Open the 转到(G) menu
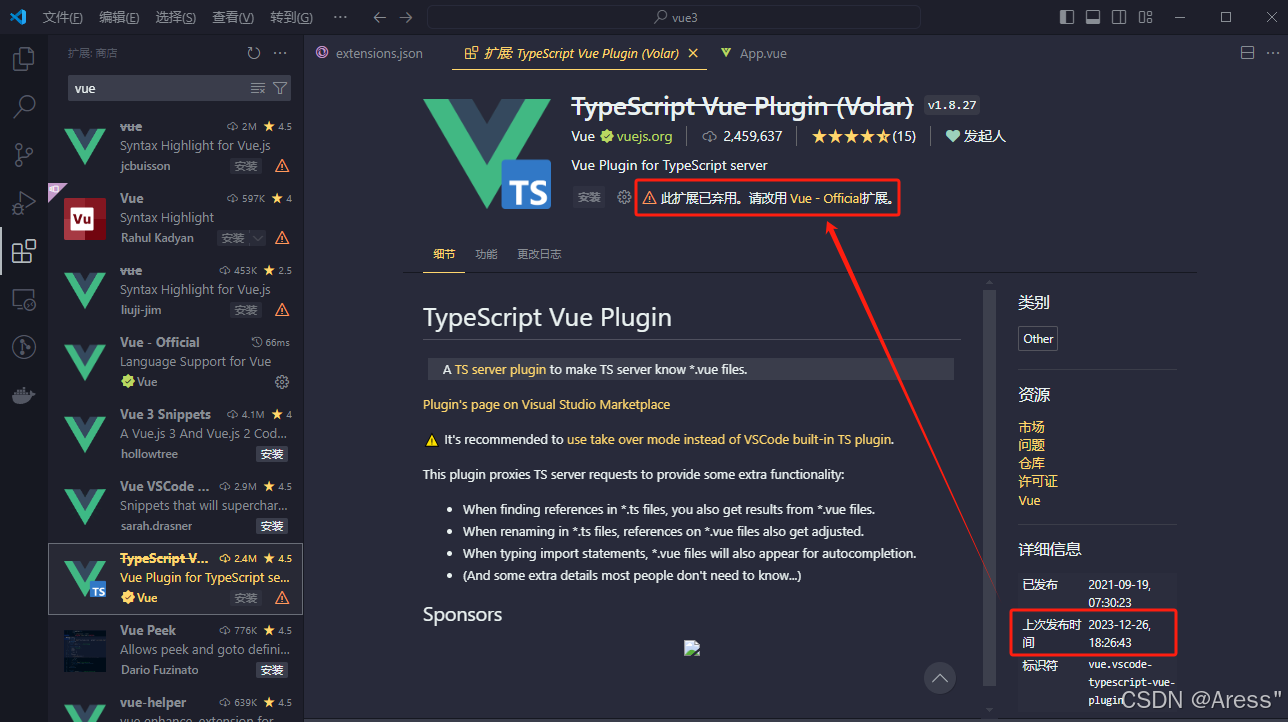 (x=291, y=17)
